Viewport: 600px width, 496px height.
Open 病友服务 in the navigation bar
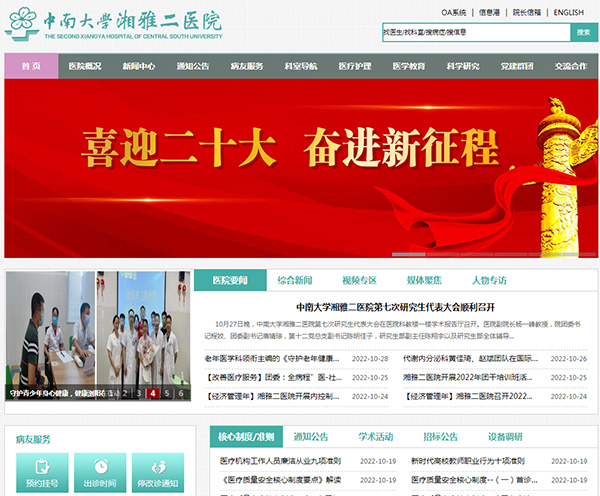[x=247, y=66]
